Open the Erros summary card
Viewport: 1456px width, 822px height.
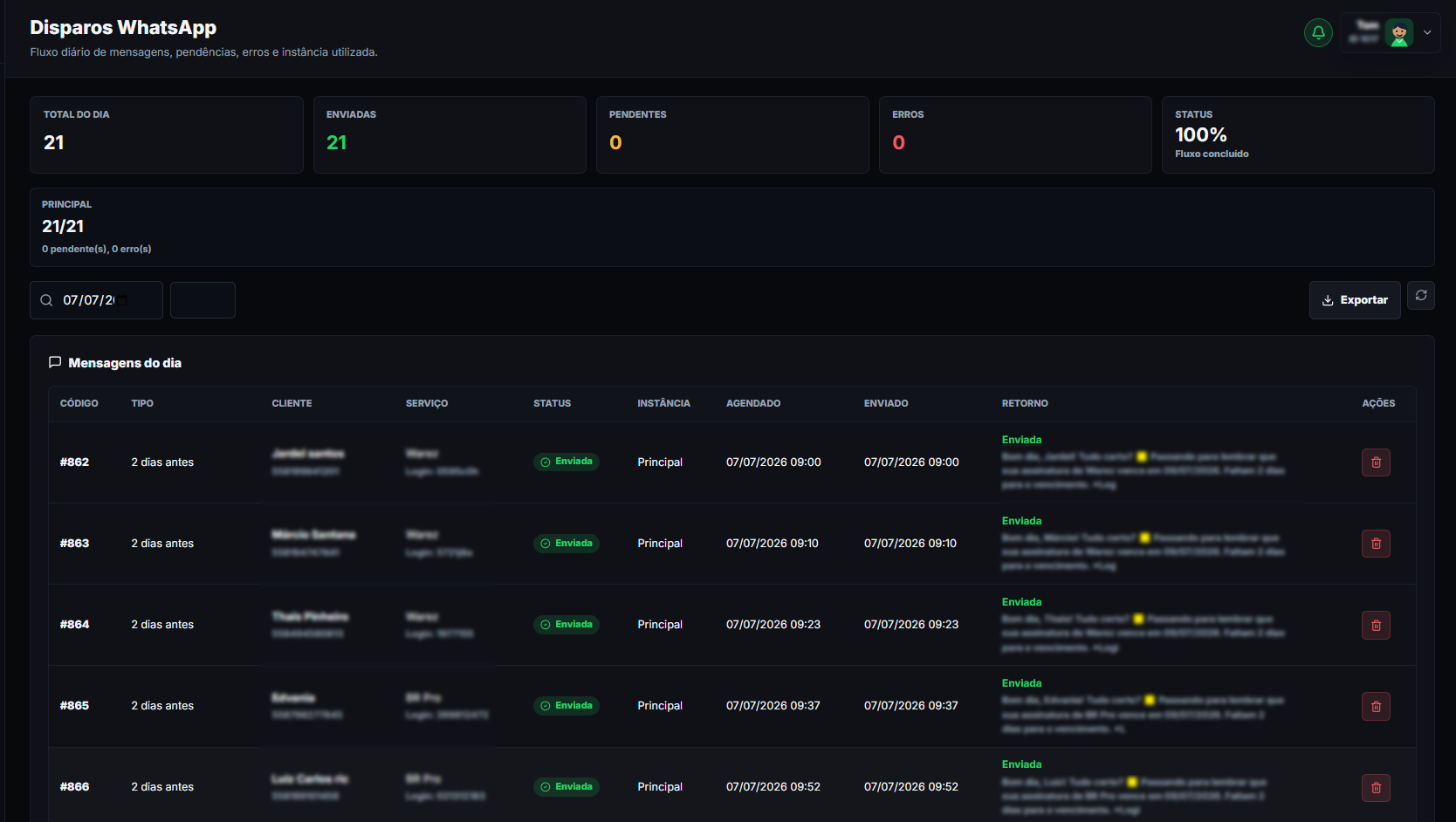point(1015,134)
